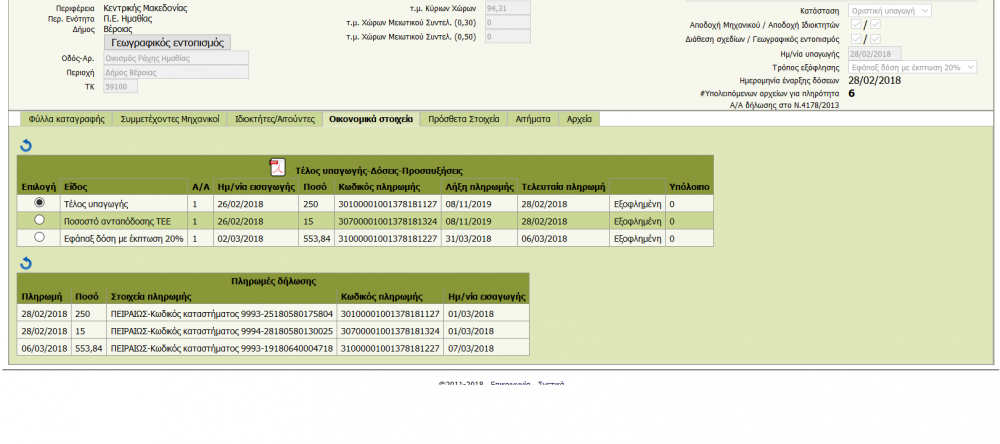Select the Πρόσθετα Στοιχεία tab
The height and width of the screenshot is (444, 1000).
click(x=463, y=118)
